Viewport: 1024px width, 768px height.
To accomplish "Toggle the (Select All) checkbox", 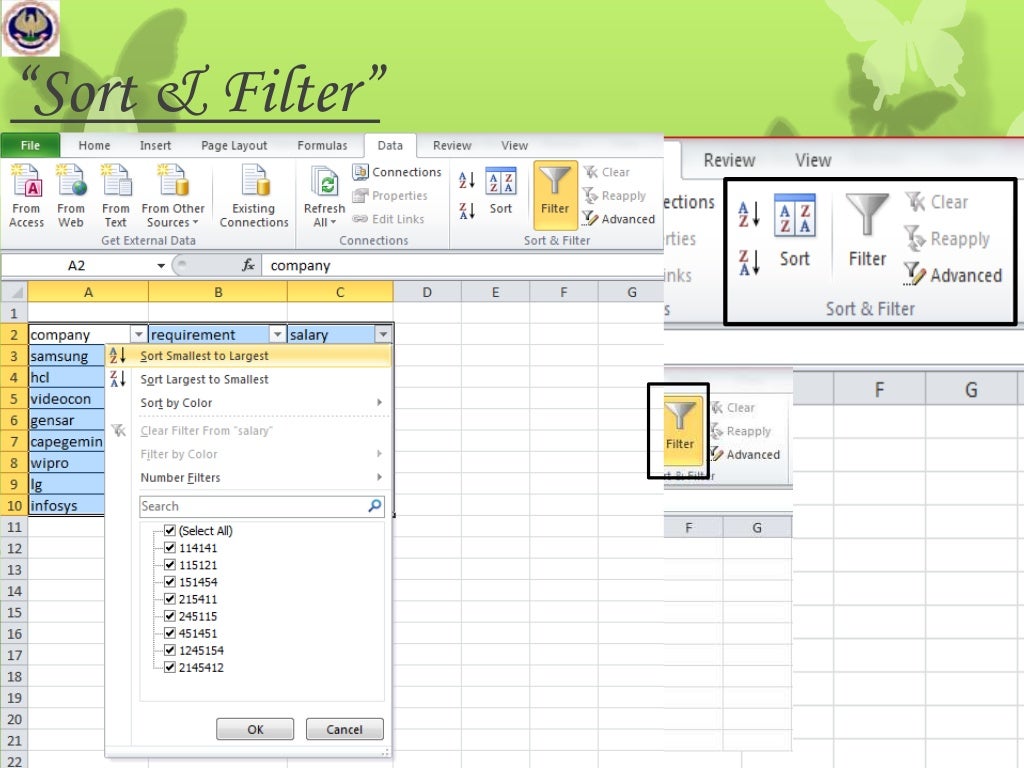I will point(170,530).
